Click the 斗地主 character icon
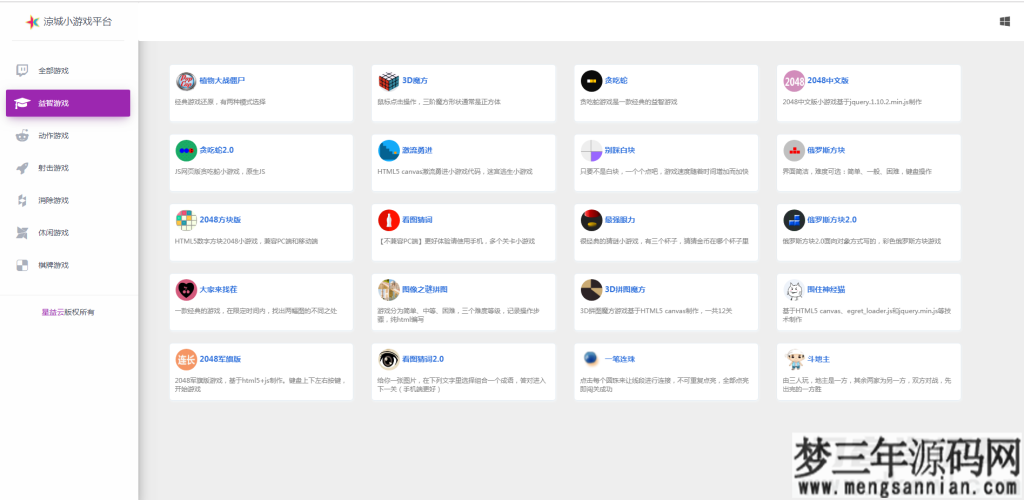 (793, 360)
